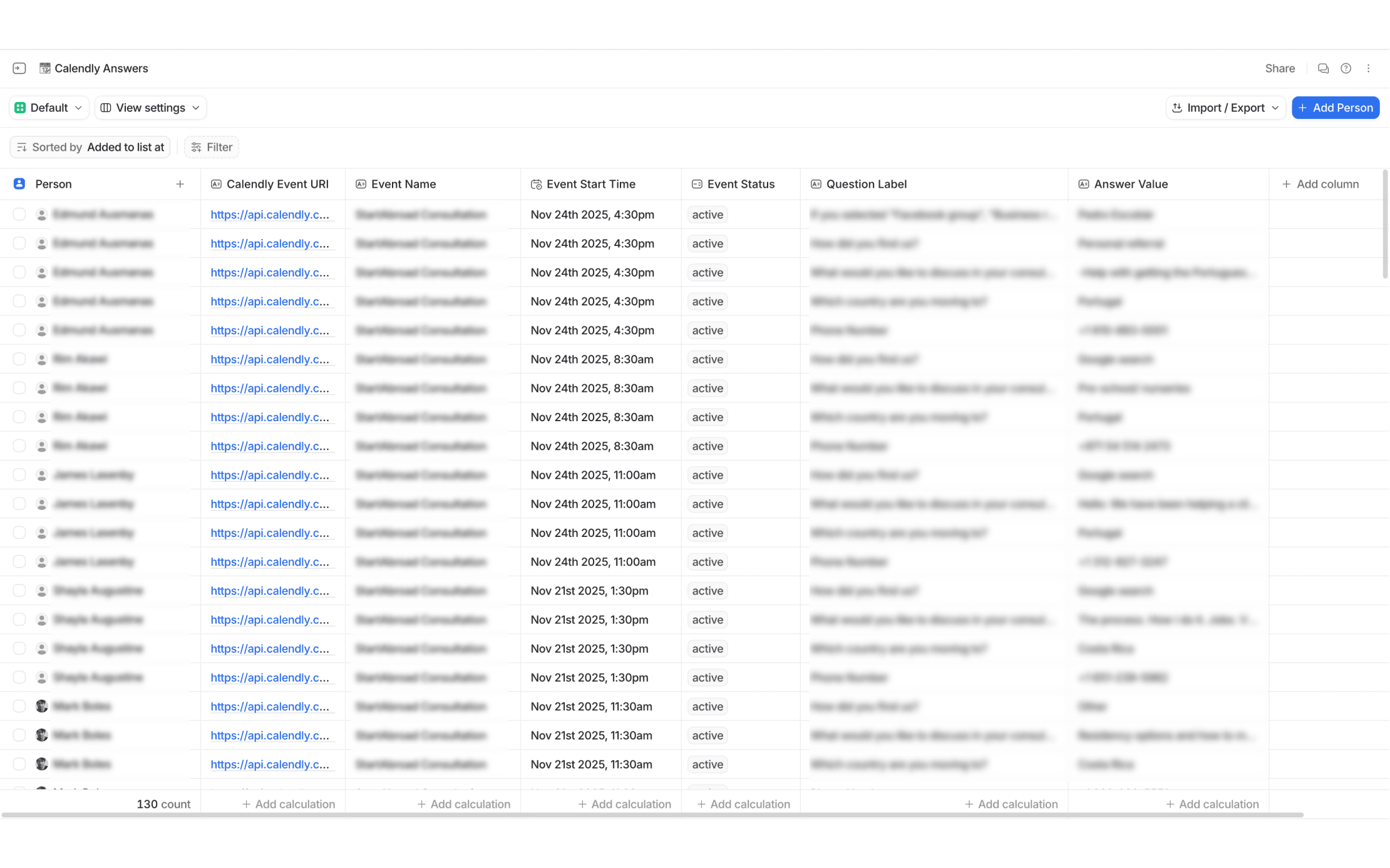This screenshot has height=868, width=1390.
Task: Open the three-dot more options menu
Action: 1369,68
